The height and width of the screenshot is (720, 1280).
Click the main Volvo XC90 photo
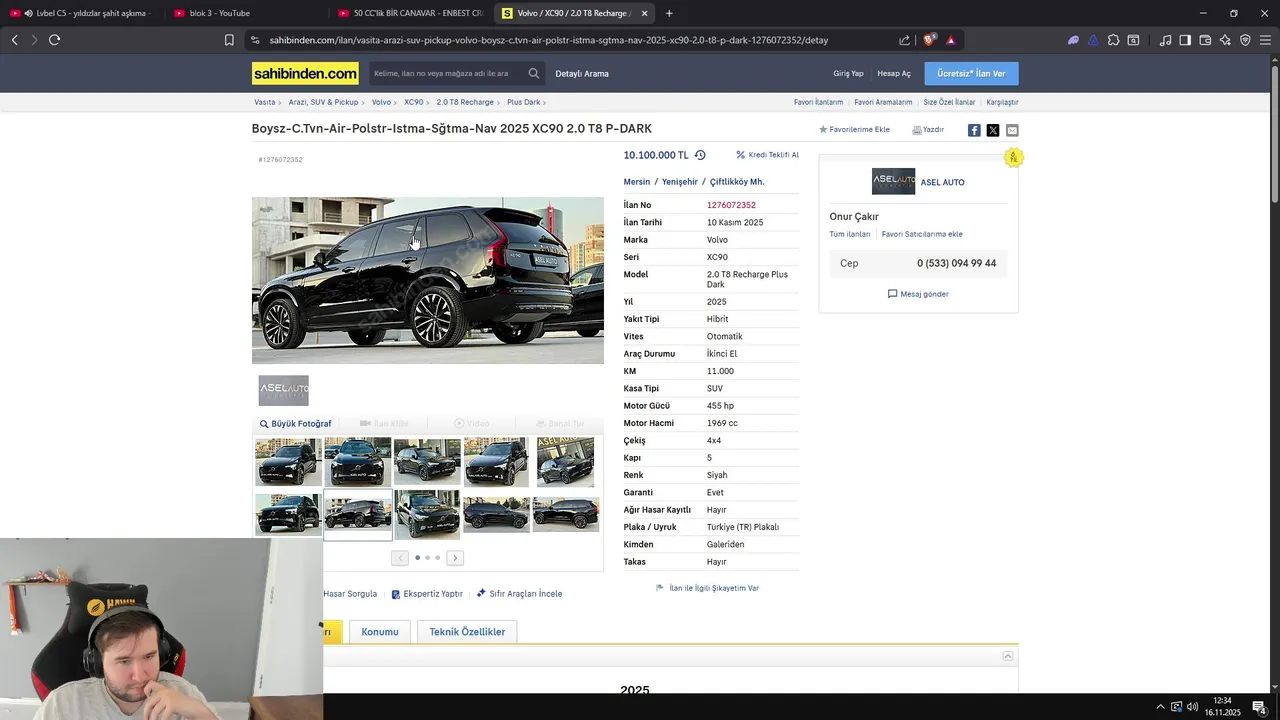coord(428,280)
